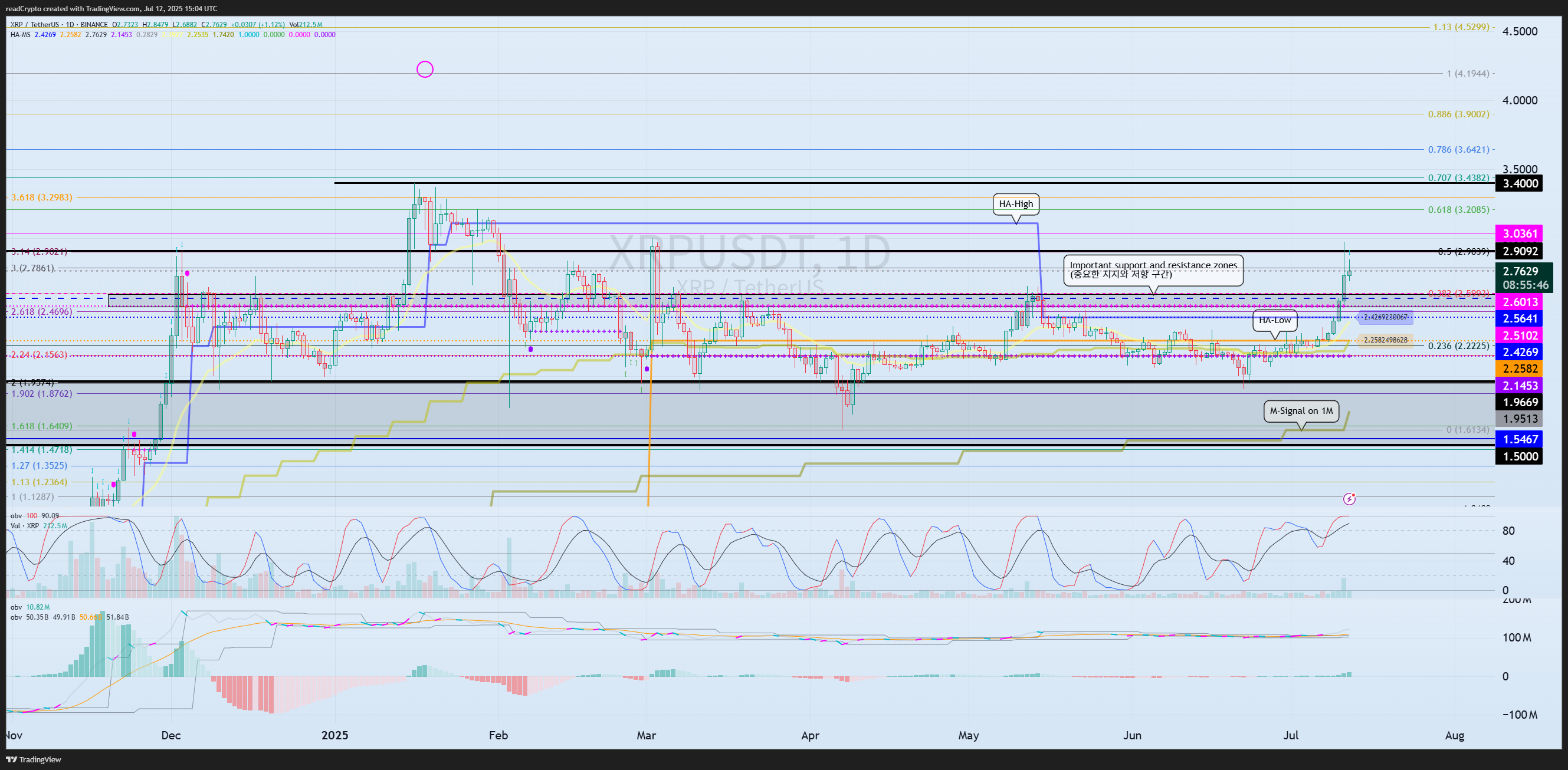Click the Fib label 0 (1.6134)

pos(1468,429)
